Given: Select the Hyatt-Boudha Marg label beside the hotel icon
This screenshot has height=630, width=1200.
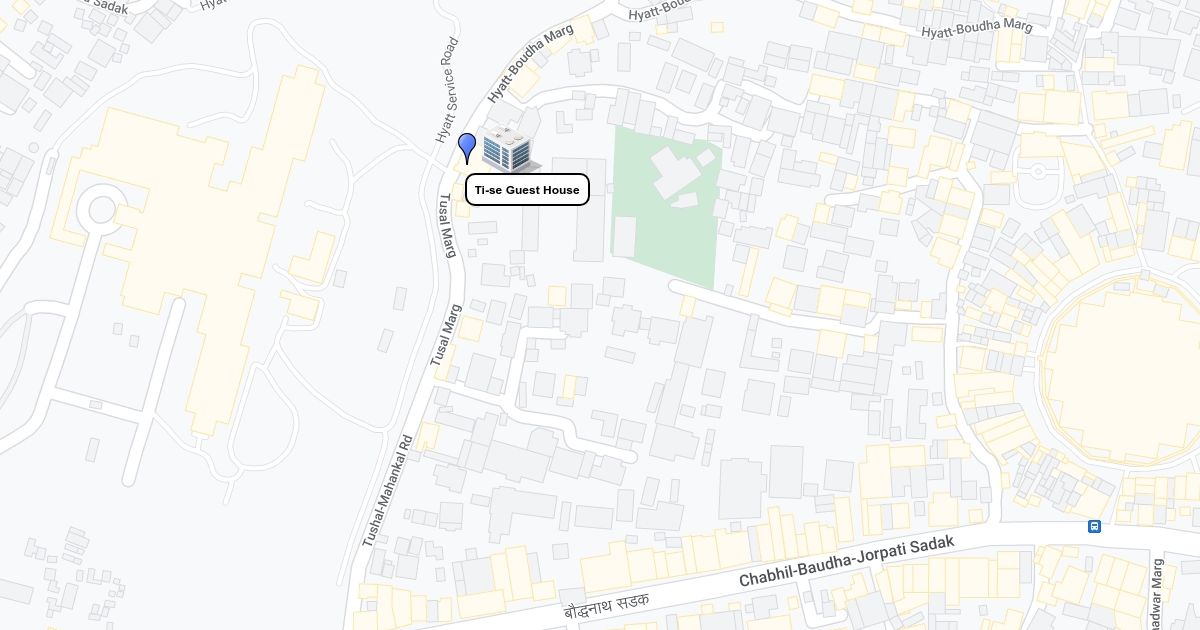Looking at the screenshot, I should (529, 65).
